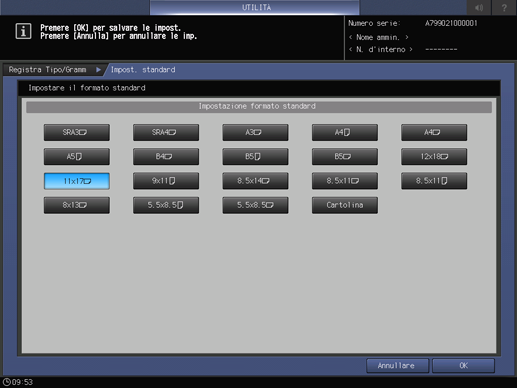Click the breadcrumb arrow after Registra Tipo/Gramm
Screen dimensions: 517x388
(x=98, y=70)
